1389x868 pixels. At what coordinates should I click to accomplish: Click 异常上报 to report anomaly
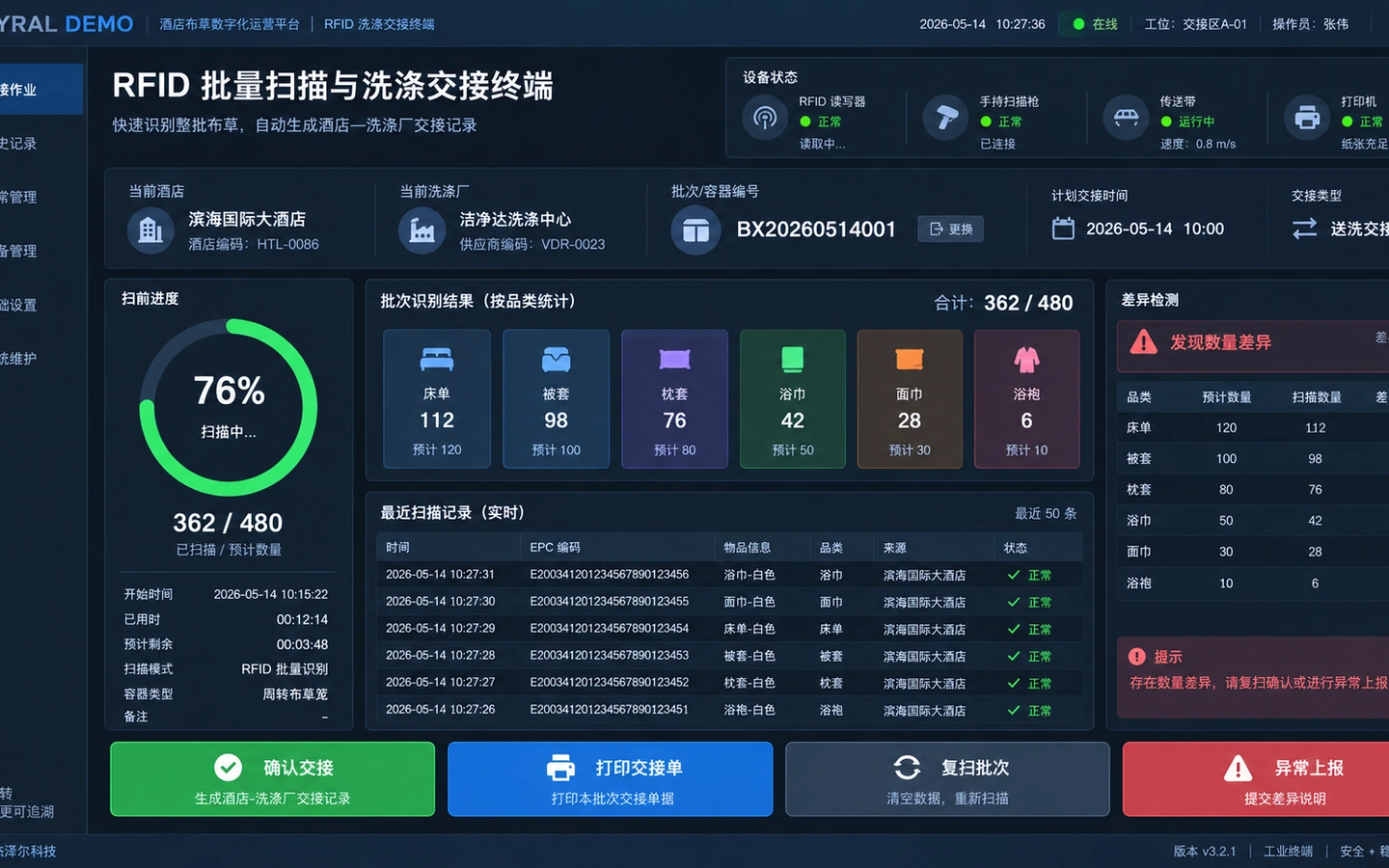pyautogui.click(x=1256, y=778)
